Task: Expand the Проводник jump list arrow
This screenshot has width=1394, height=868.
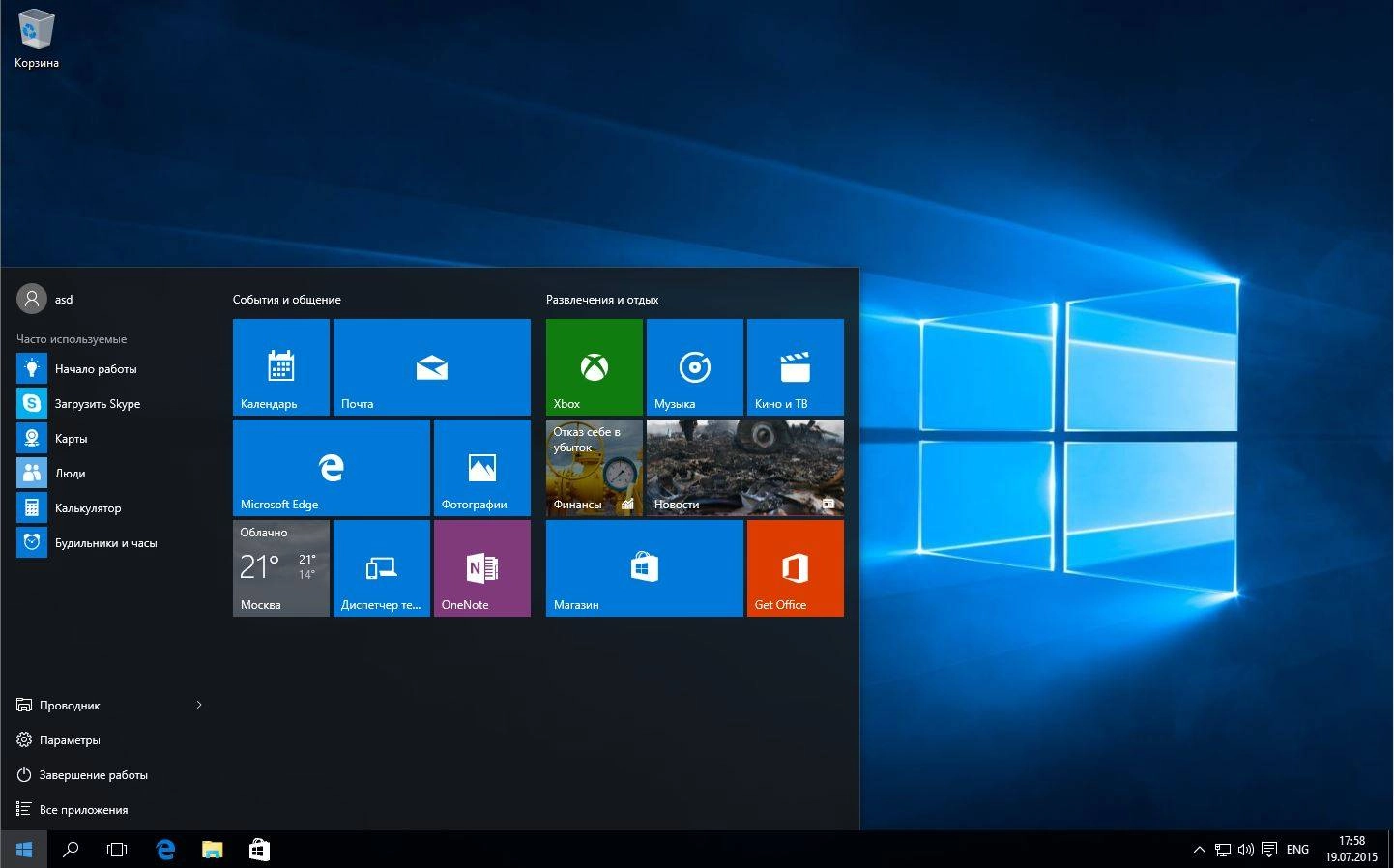Action: 199,705
